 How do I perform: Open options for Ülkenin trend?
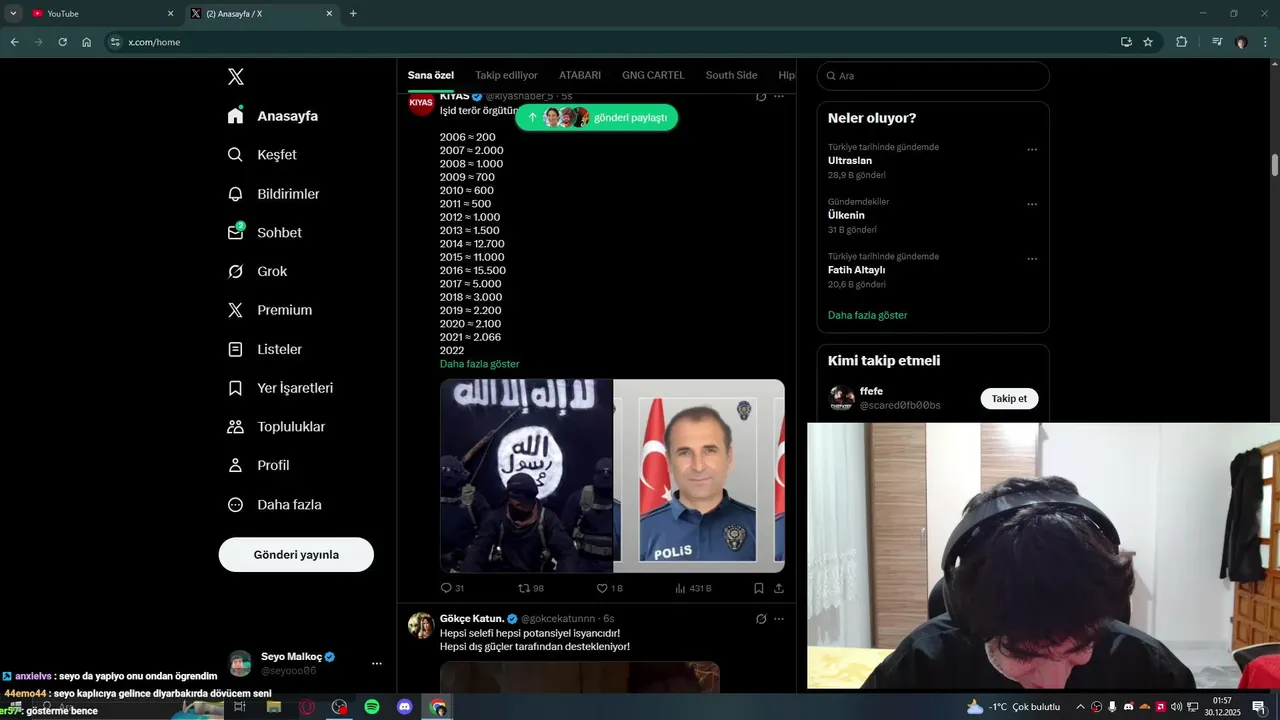(1032, 205)
